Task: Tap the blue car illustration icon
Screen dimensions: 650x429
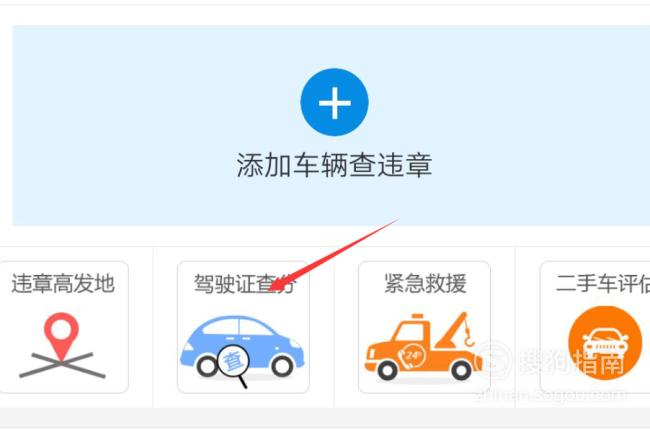Action: click(x=242, y=346)
